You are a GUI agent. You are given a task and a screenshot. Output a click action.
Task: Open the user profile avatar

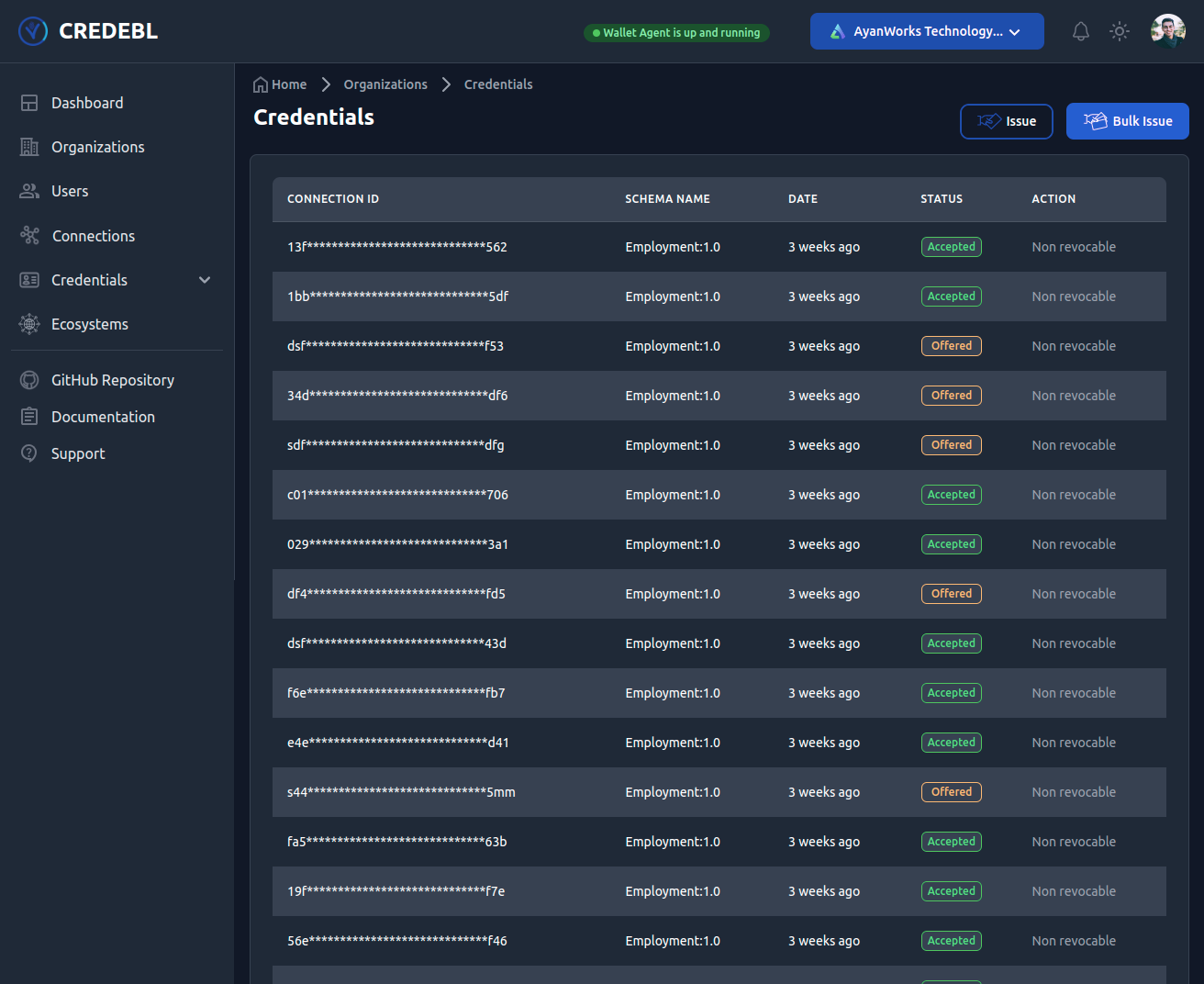pyautogui.click(x=1167, y=31)
